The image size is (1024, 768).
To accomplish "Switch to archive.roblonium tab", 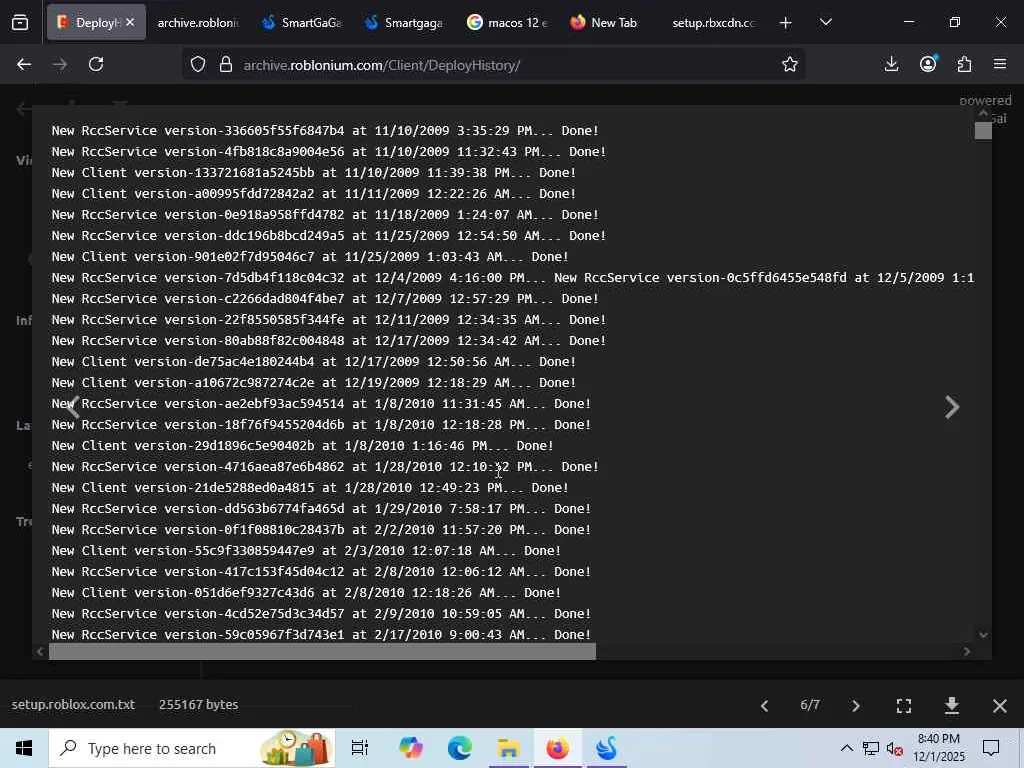I will point(198,23).
